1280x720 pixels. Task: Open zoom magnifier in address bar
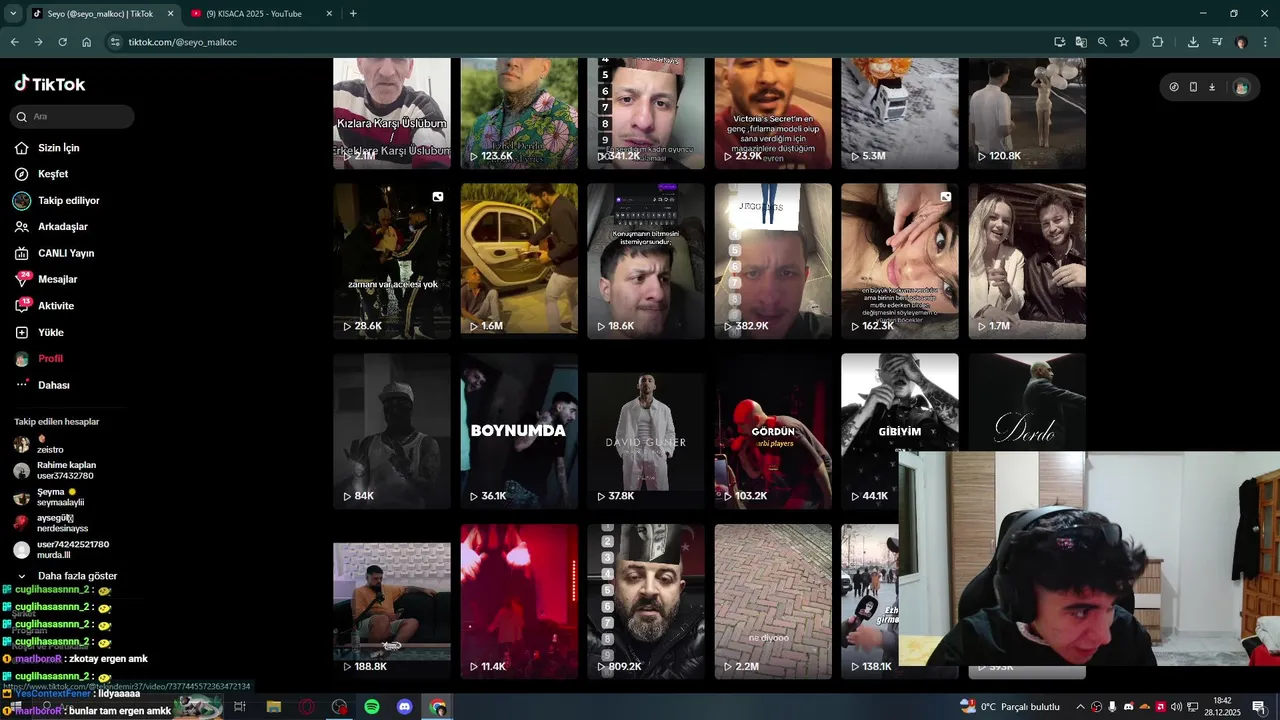coord(1102,42)
